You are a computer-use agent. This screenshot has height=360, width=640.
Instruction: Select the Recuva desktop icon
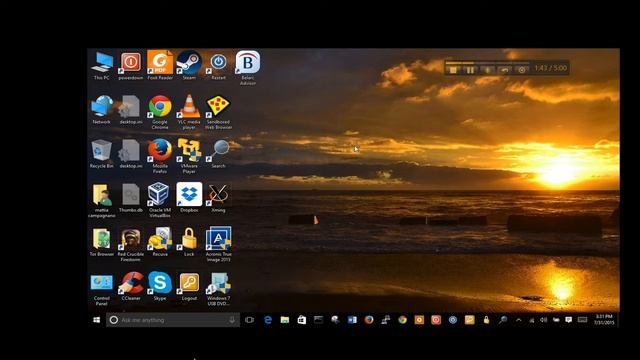click(160, 242)
